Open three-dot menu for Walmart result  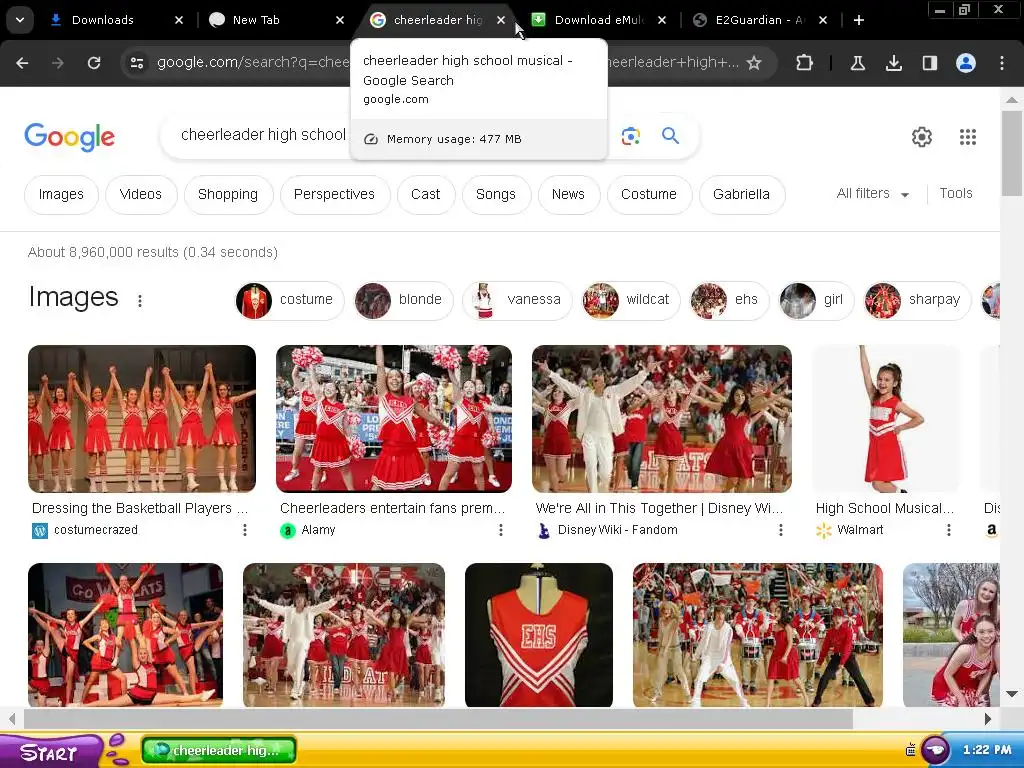coord(949,530)
